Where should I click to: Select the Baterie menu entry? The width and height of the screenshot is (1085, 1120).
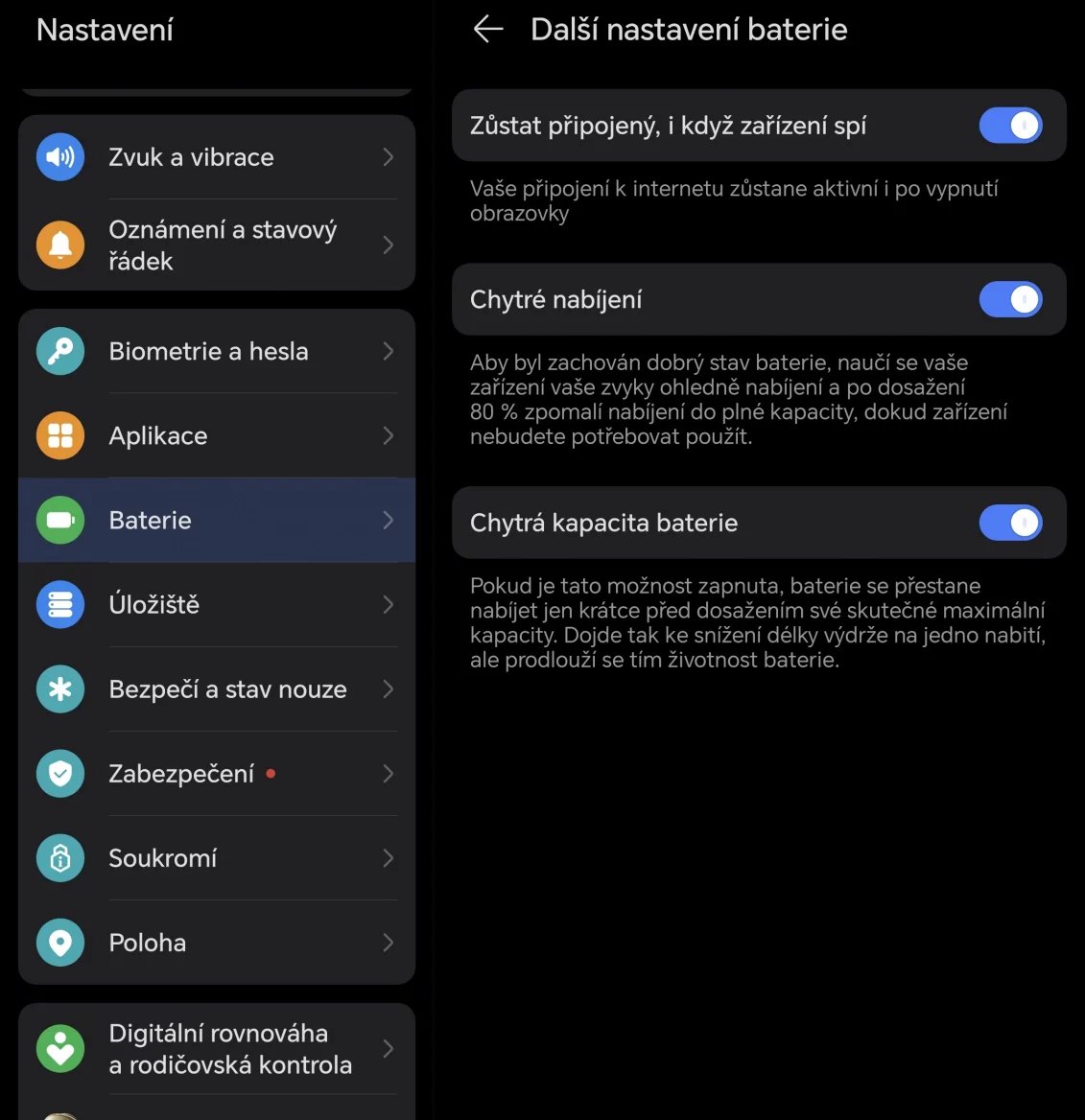pos(217,520)
